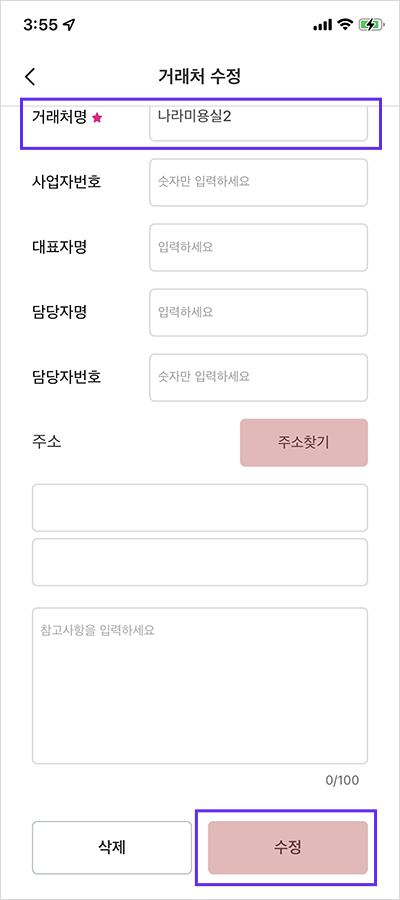400x900 pixels.
Task: Select the 대표자명 input field
Action: click(x=258, y=247)
